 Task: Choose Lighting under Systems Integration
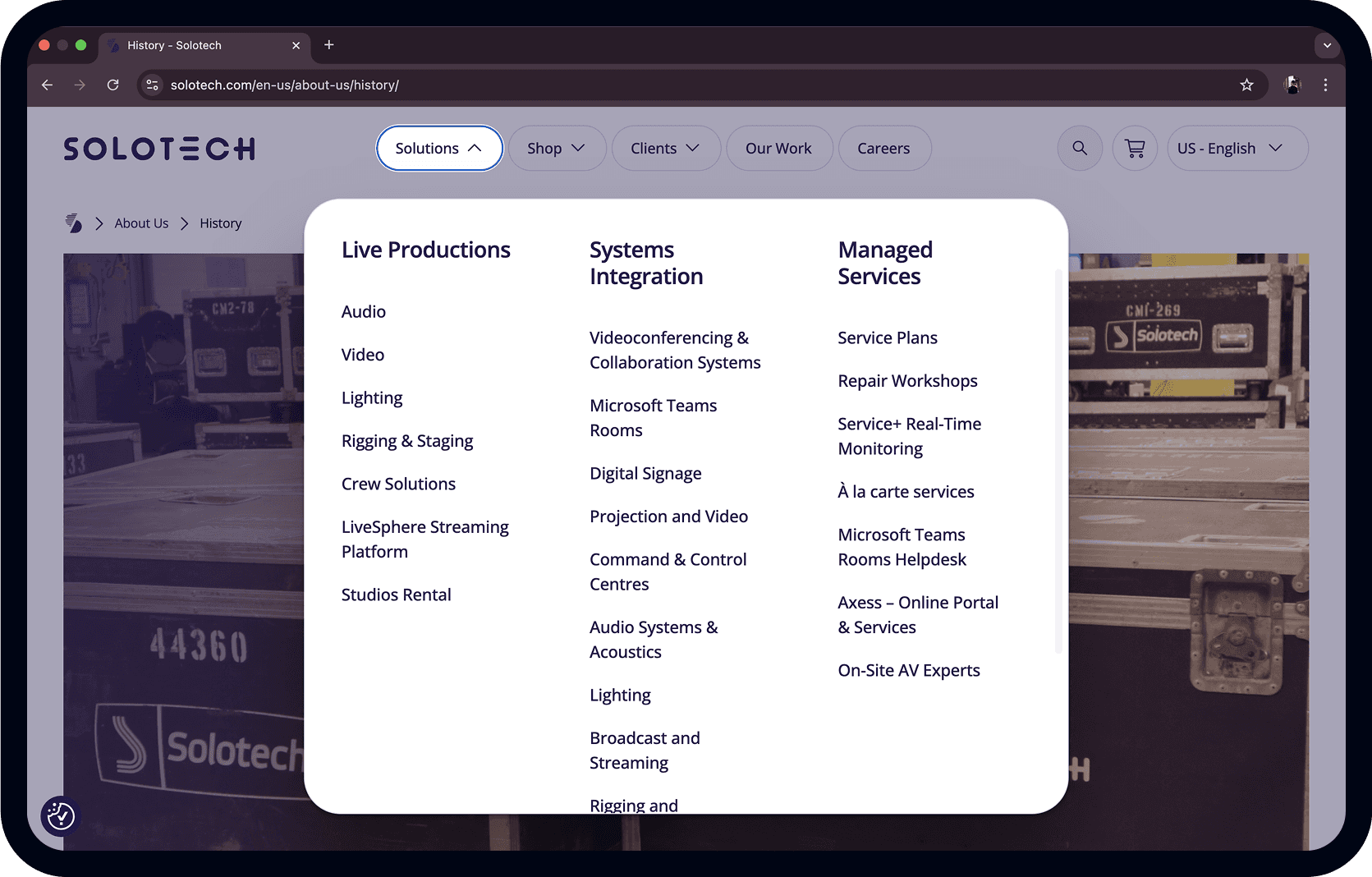point(620,696)
